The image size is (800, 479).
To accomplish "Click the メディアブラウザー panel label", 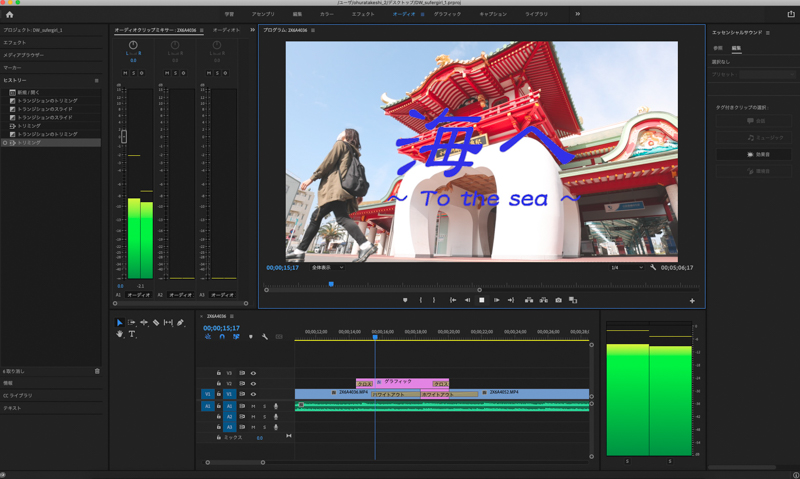I will pos(24,55).
